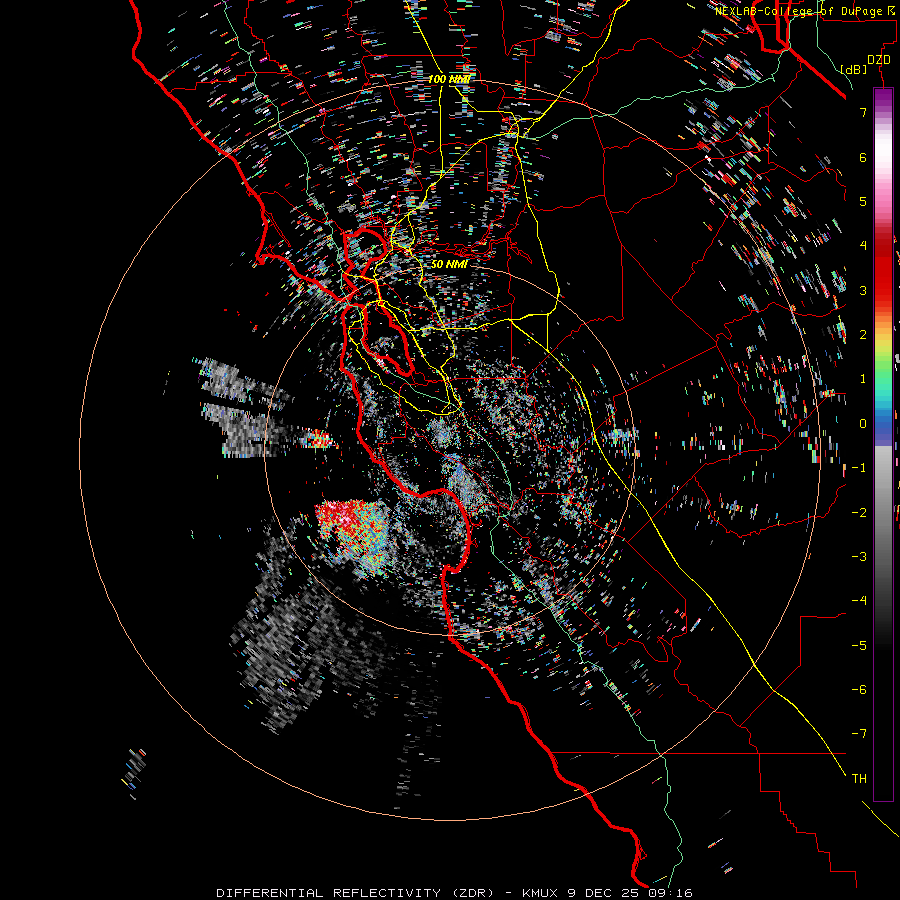Click the "1" tick label on the color scale
Image resolution: width=900 pixels, height=900 pixels.
(x=863, y=379)
